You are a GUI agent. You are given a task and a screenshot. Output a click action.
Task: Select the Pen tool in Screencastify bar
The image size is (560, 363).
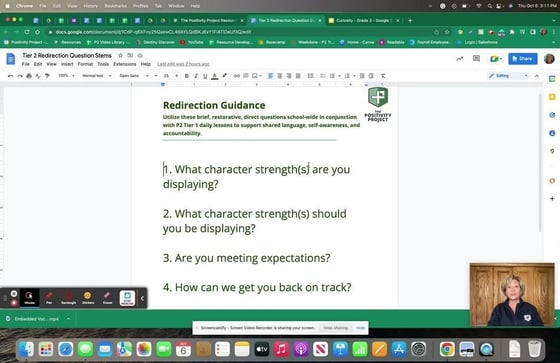click(x=49, y=298)
